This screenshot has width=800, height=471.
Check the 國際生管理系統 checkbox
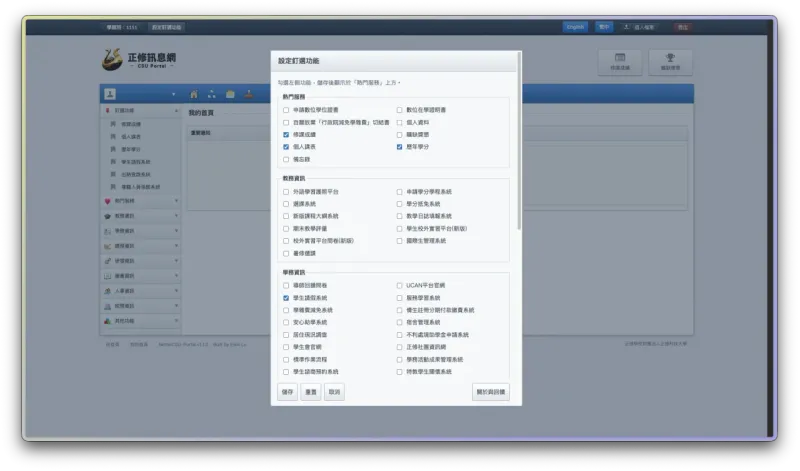(x=399, y=241)
